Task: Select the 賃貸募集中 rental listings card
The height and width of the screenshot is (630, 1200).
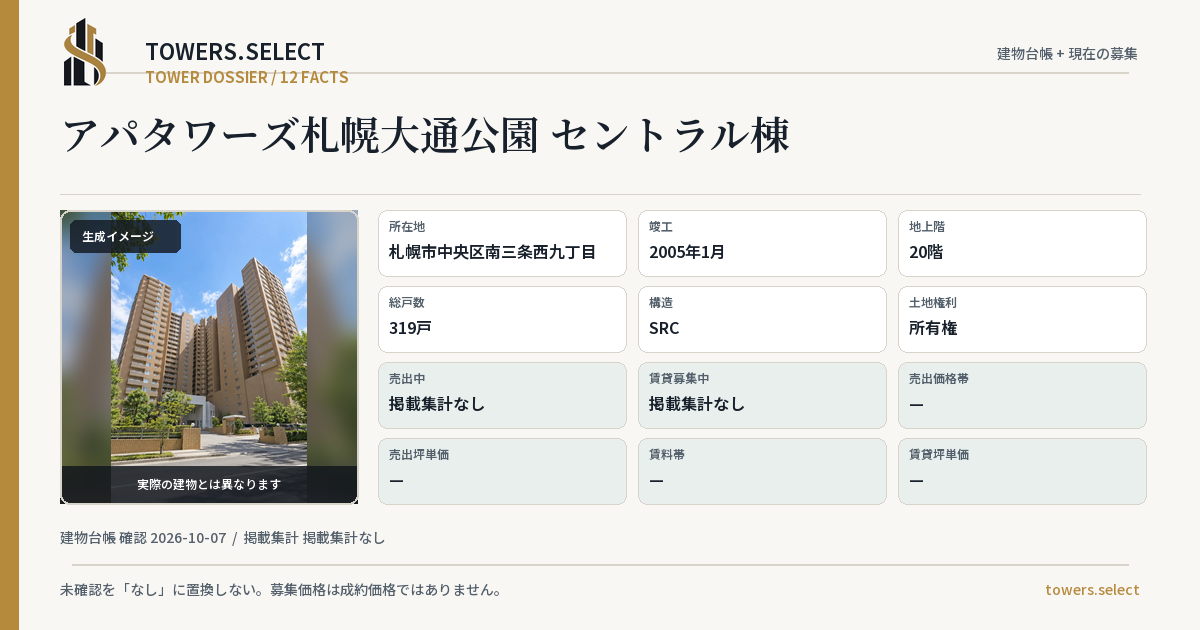Action: tap(762, 395)
